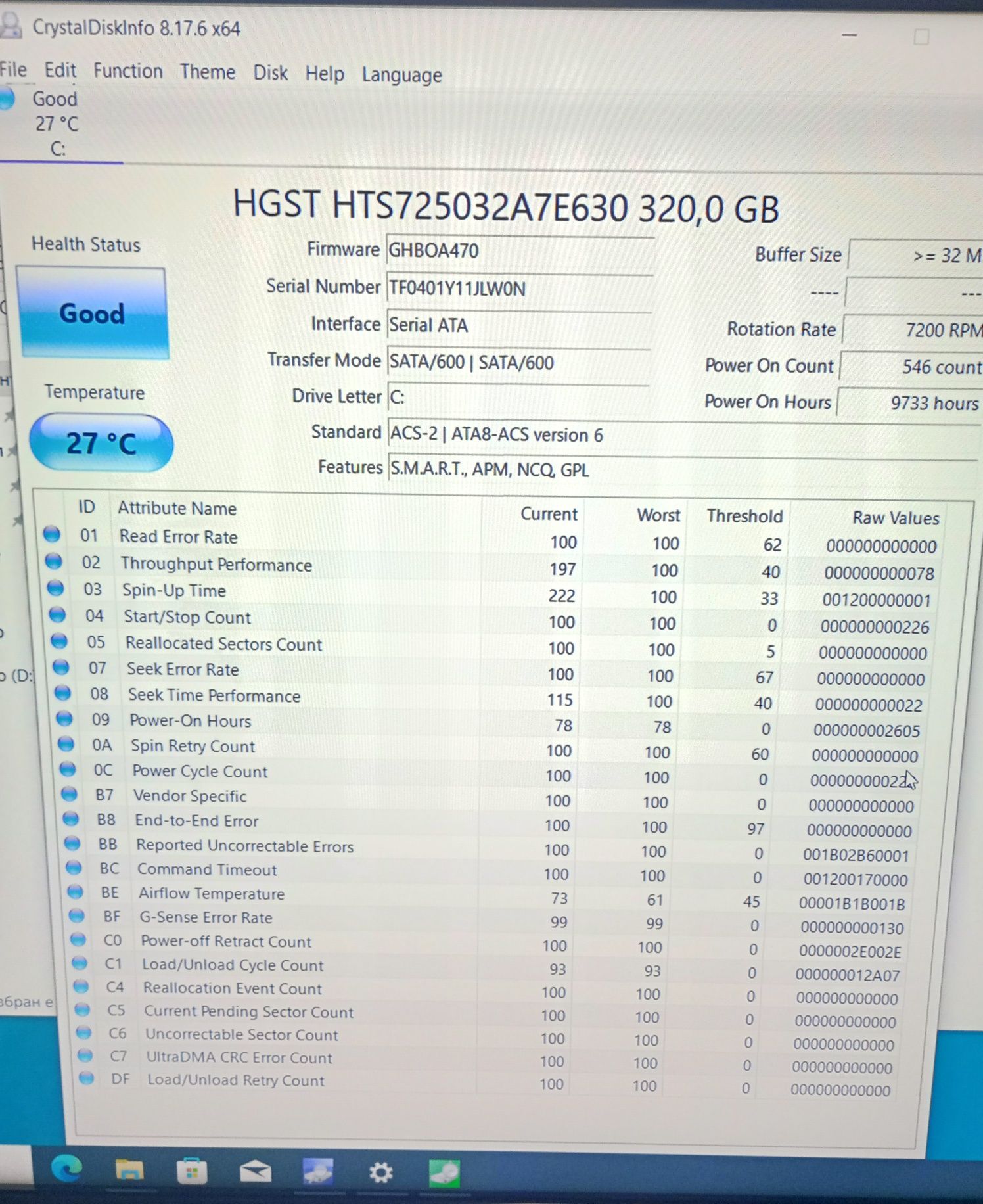Click the Serial Number field
Image resolution: width=983 pixels, height=1204 pixels.
coord(519,289)
